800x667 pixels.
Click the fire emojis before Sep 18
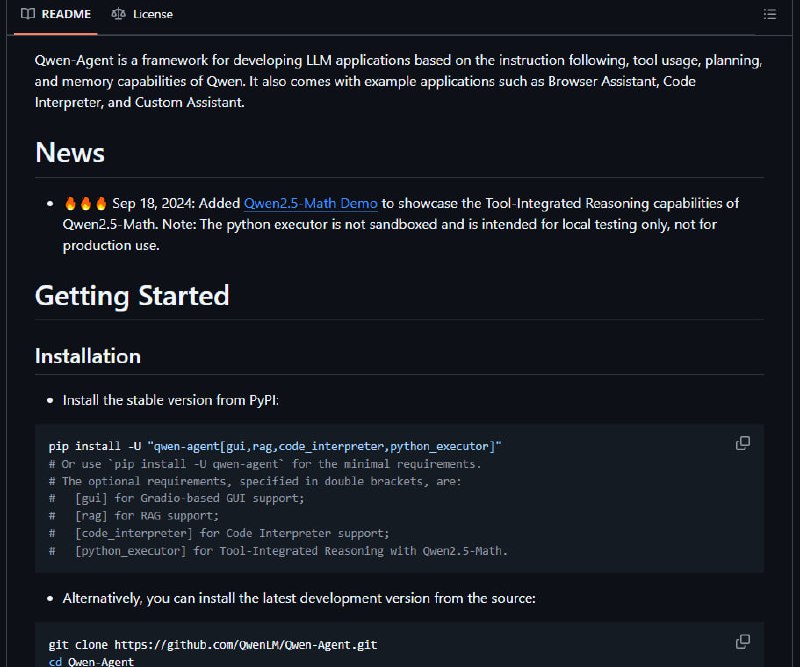[x=85, y=203]
